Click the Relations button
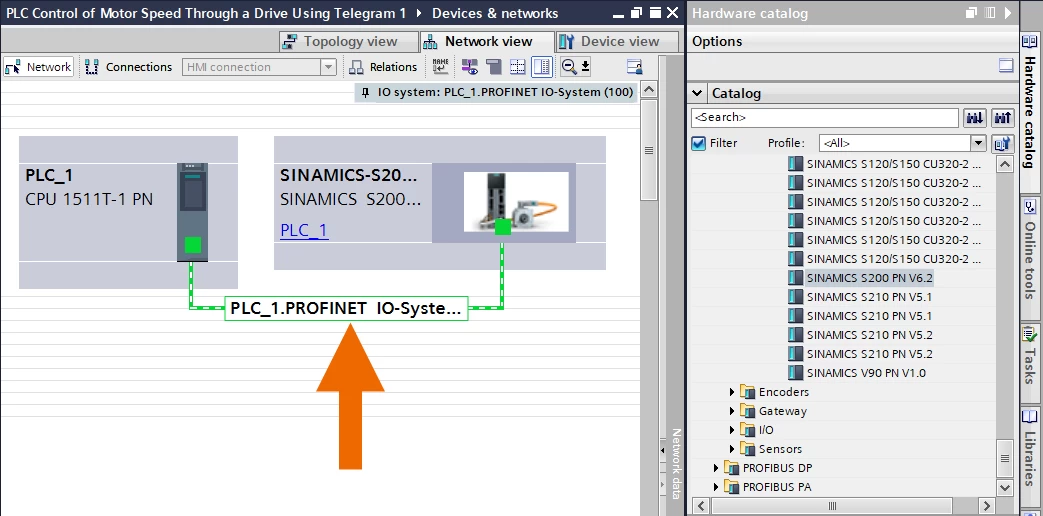This screenshot has height=516, width=1043. coord(383,66)
